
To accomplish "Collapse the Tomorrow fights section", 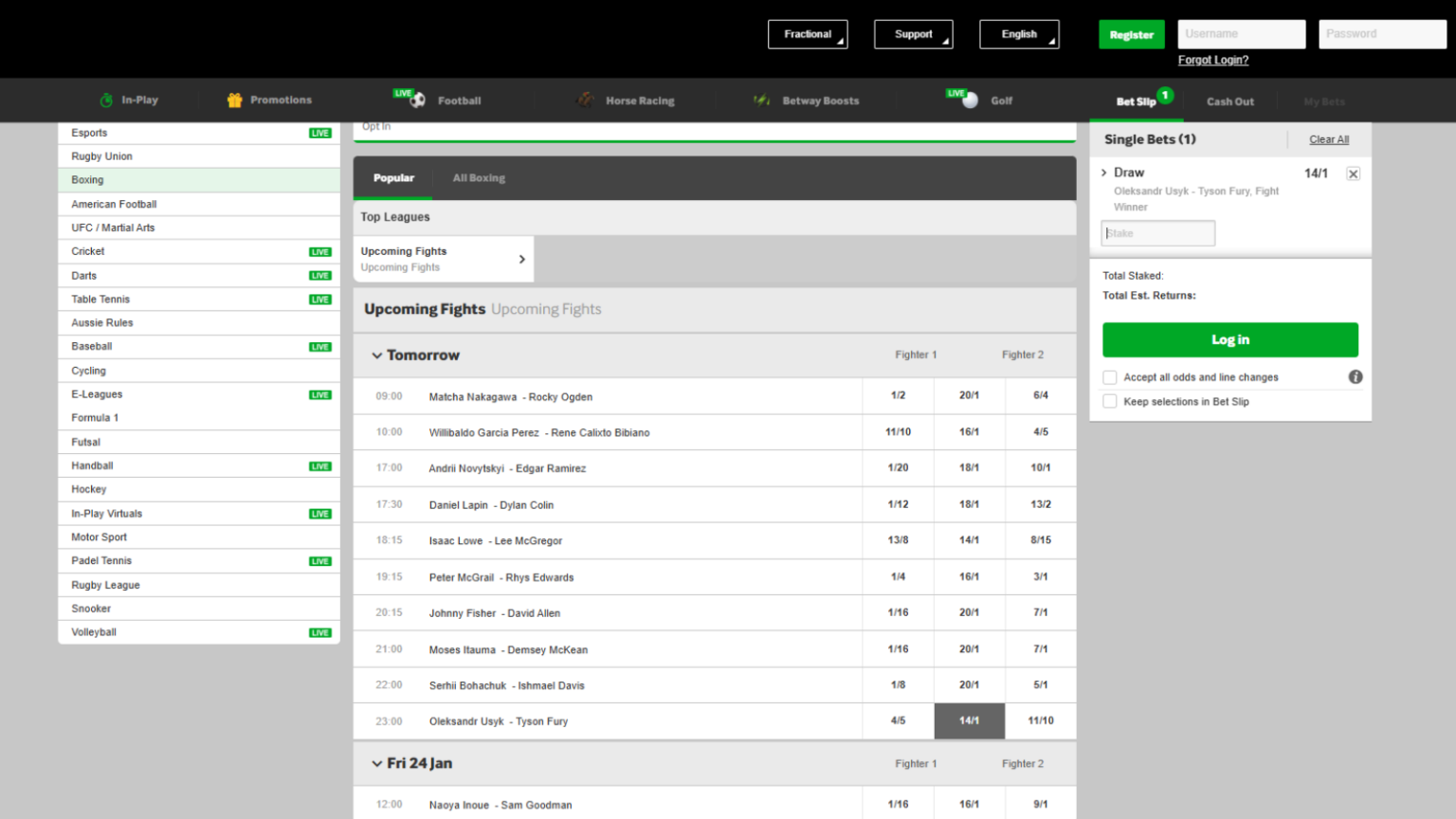I will pos(377,355).
